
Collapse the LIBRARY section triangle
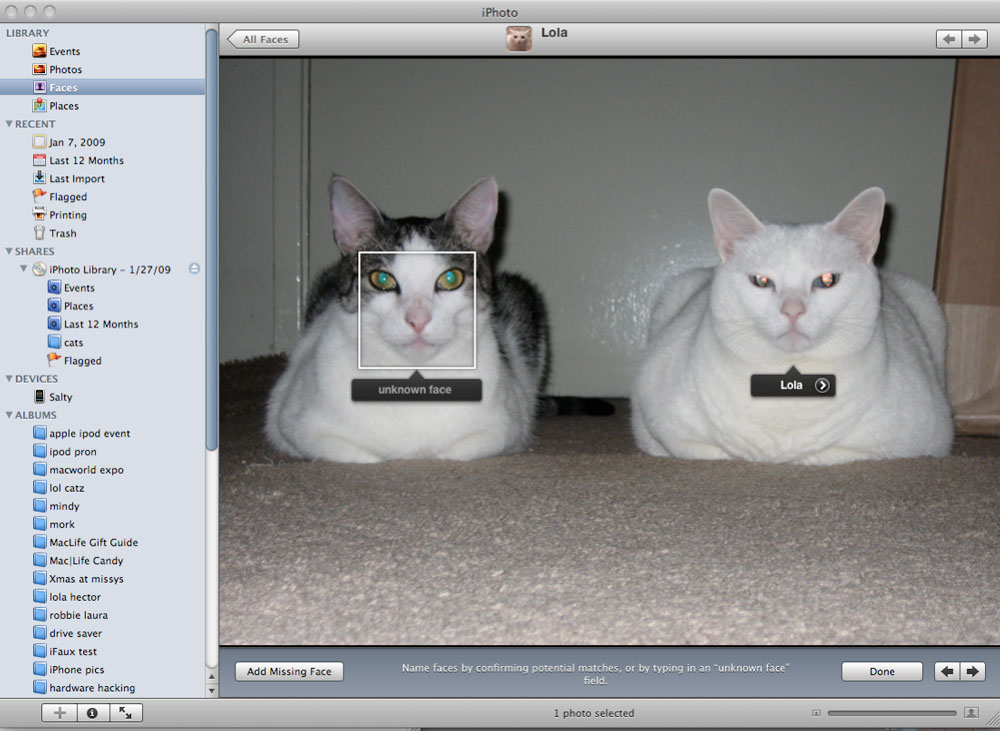point(9,34)
